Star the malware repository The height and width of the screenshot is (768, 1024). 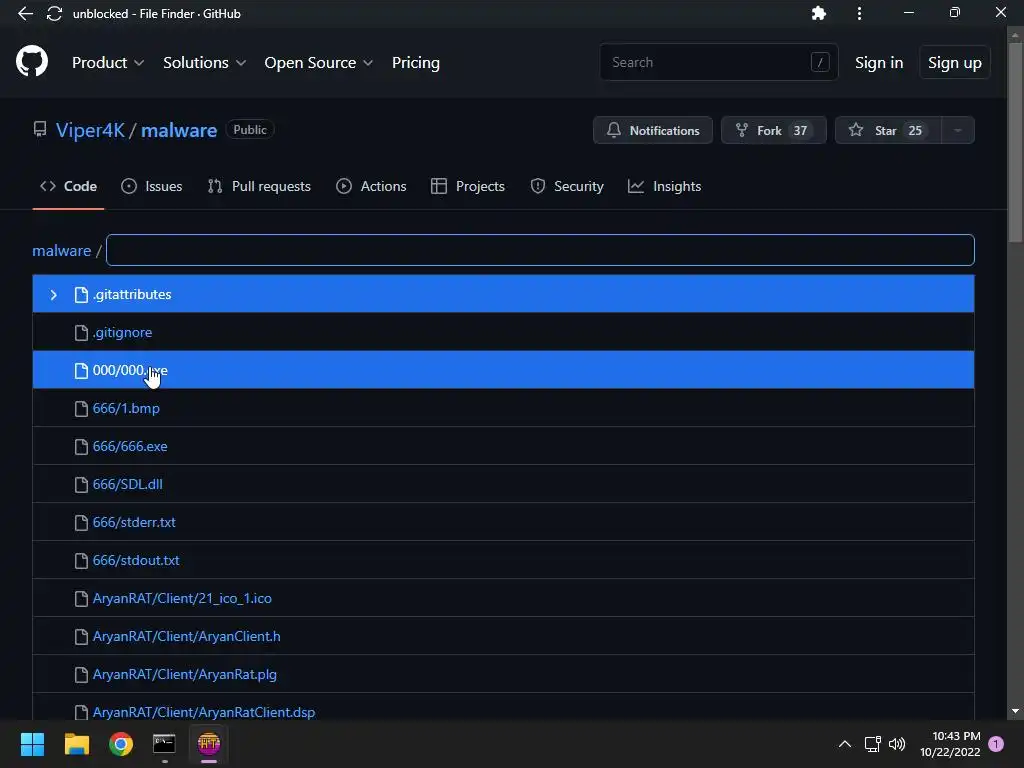[x=888, y=130]
